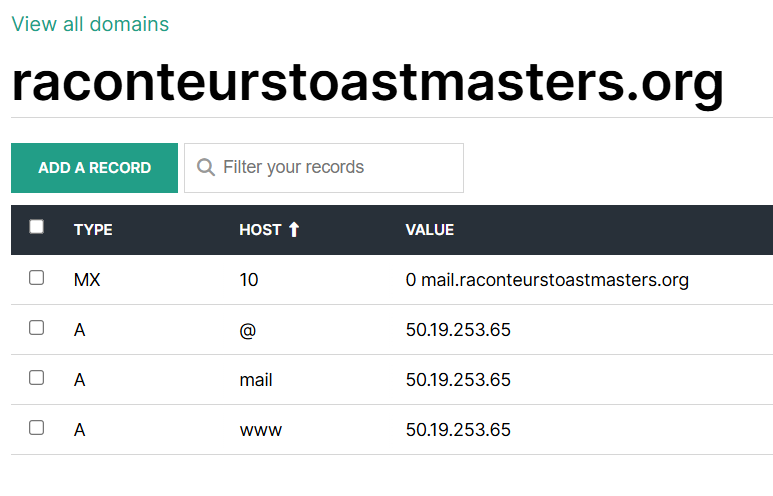Click the mail host entry
The width and height of the screenshot is (773, 496).
click(256, 380)
